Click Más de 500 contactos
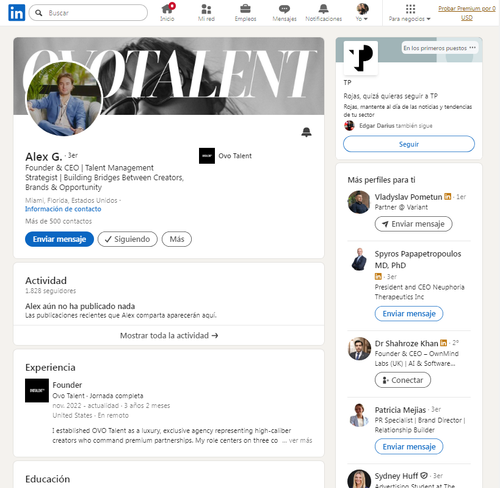This screenshot has width=500, height=488. point(58,221)
